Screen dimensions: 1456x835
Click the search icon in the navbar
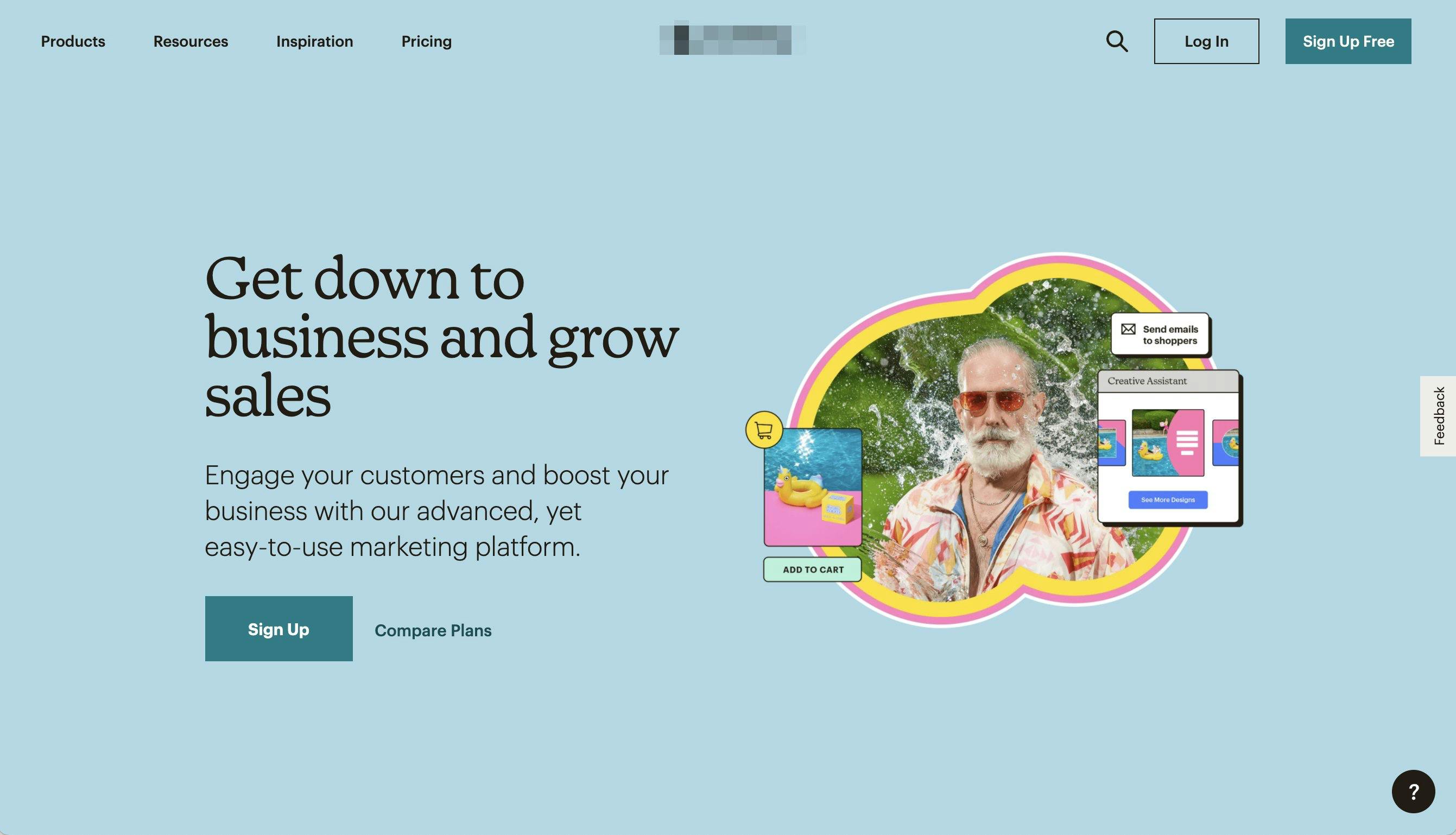click(1116, 40)
